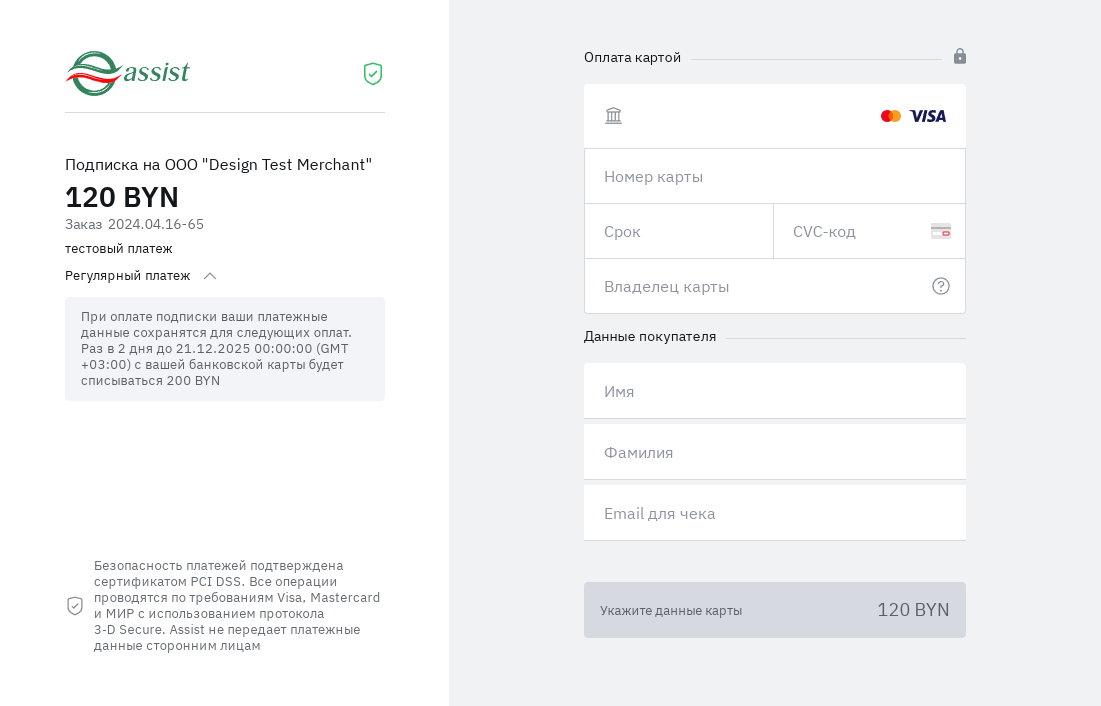Screen dimensions: 1101x706
Task: Click the recurring payment notice text box
Action: pos(225,349)
